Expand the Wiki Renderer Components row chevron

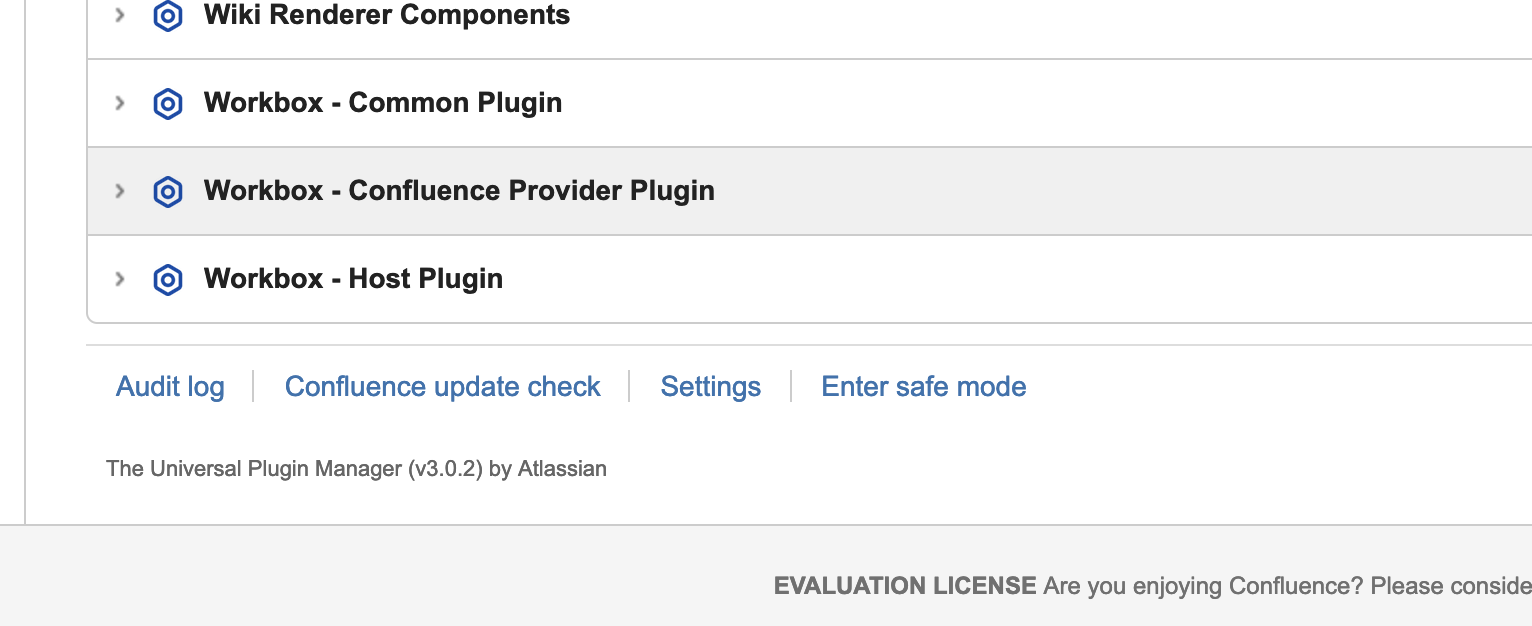tap(119, 16)
